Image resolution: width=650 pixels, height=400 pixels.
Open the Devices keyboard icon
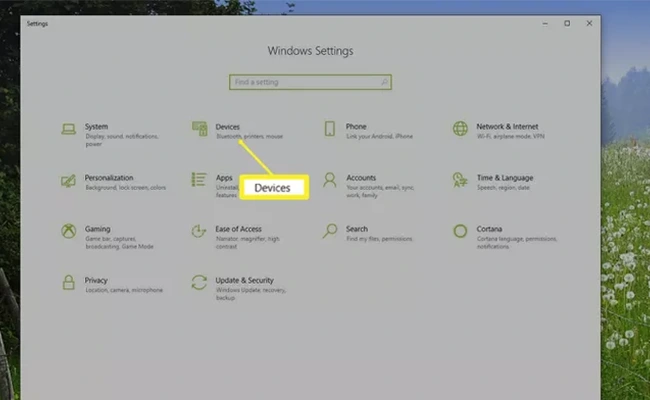pyautogui.click(x=199, y=128)
